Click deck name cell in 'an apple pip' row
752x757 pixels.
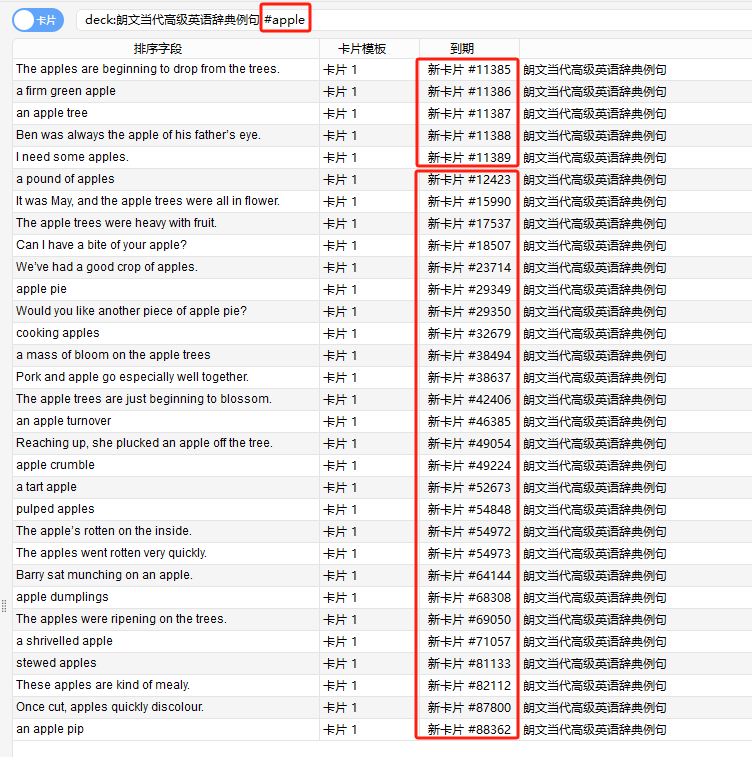tap(636, 729)
